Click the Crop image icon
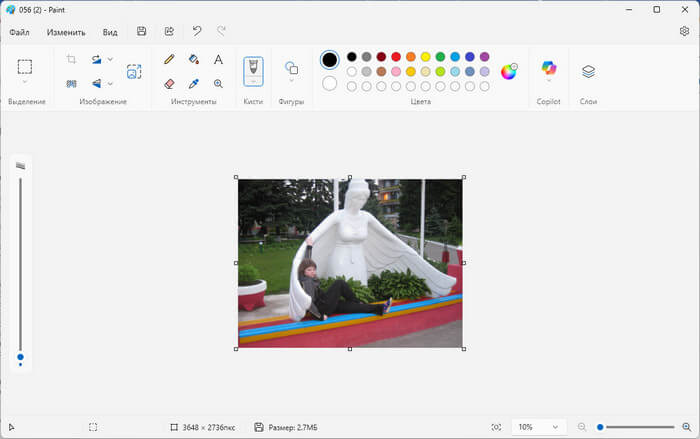 point(71,60)
